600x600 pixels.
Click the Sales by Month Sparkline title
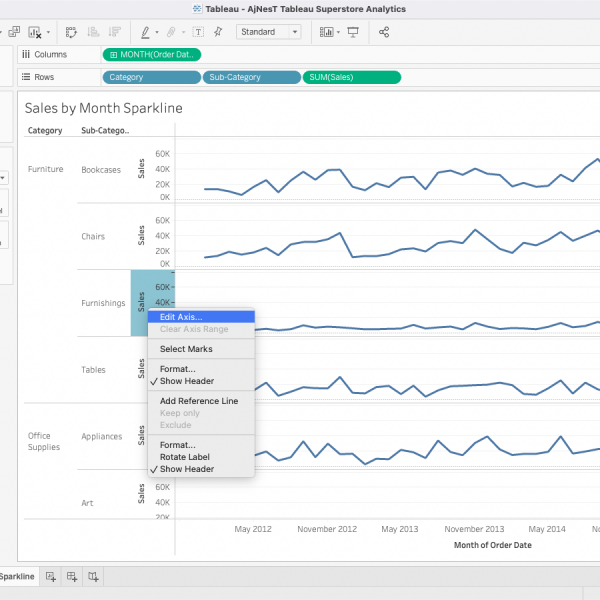tap(103, 108)
